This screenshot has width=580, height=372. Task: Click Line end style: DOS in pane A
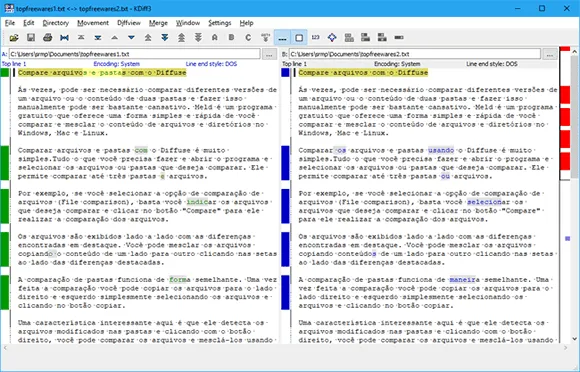(x=211, y=64)
